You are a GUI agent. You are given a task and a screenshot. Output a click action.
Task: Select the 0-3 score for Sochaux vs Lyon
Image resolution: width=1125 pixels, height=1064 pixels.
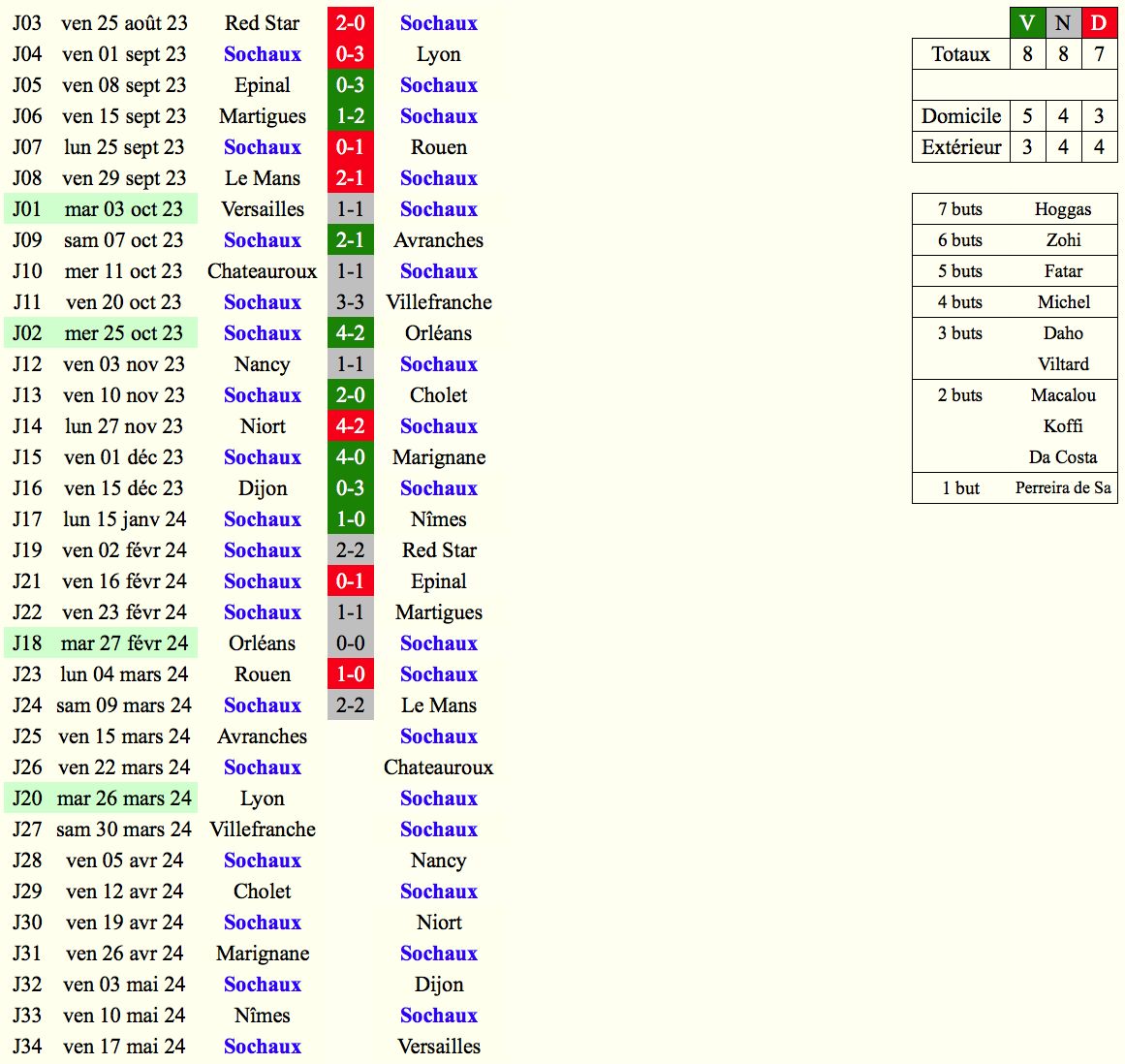(350, 54)
